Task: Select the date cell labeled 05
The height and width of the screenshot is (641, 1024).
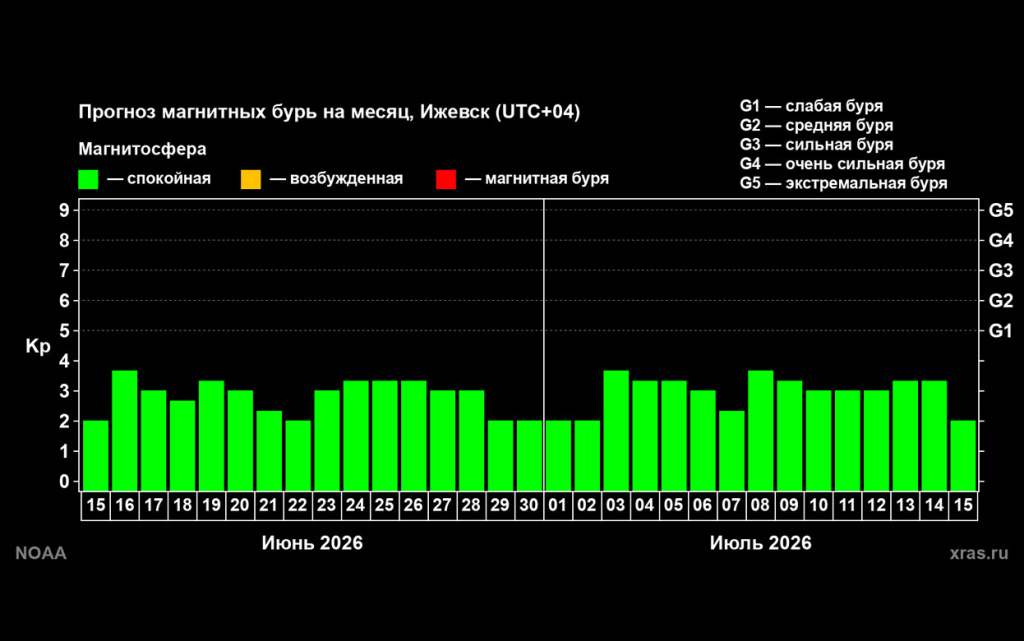Action: [673, 505]
